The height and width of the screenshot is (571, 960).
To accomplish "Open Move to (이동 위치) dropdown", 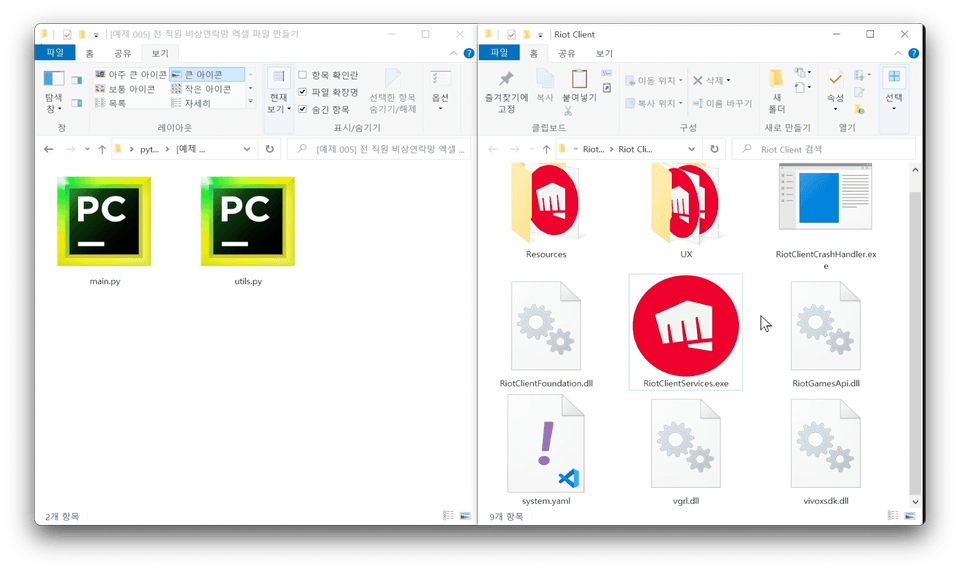I will click(654, 80).
